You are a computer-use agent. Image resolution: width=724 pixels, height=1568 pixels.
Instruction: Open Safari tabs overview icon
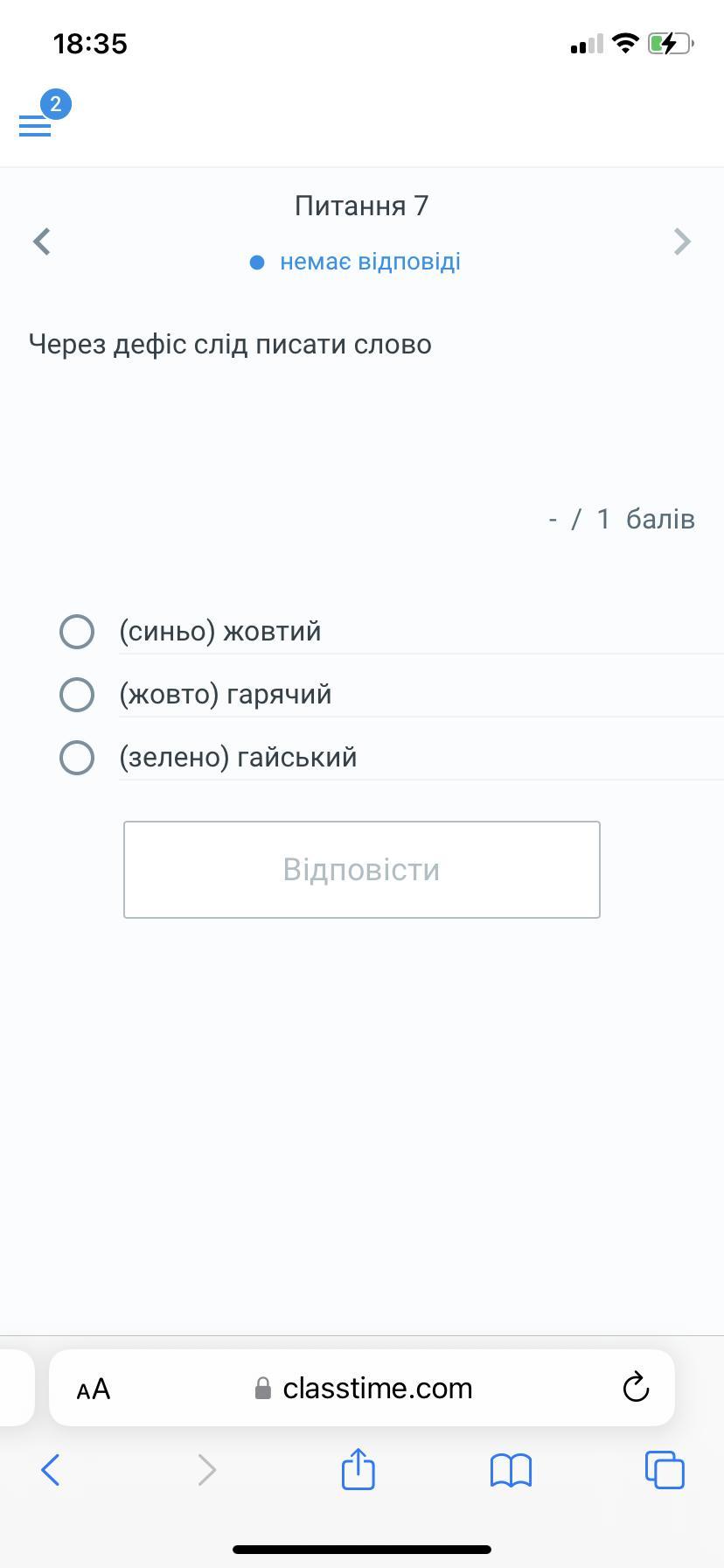click(665, 1470)
